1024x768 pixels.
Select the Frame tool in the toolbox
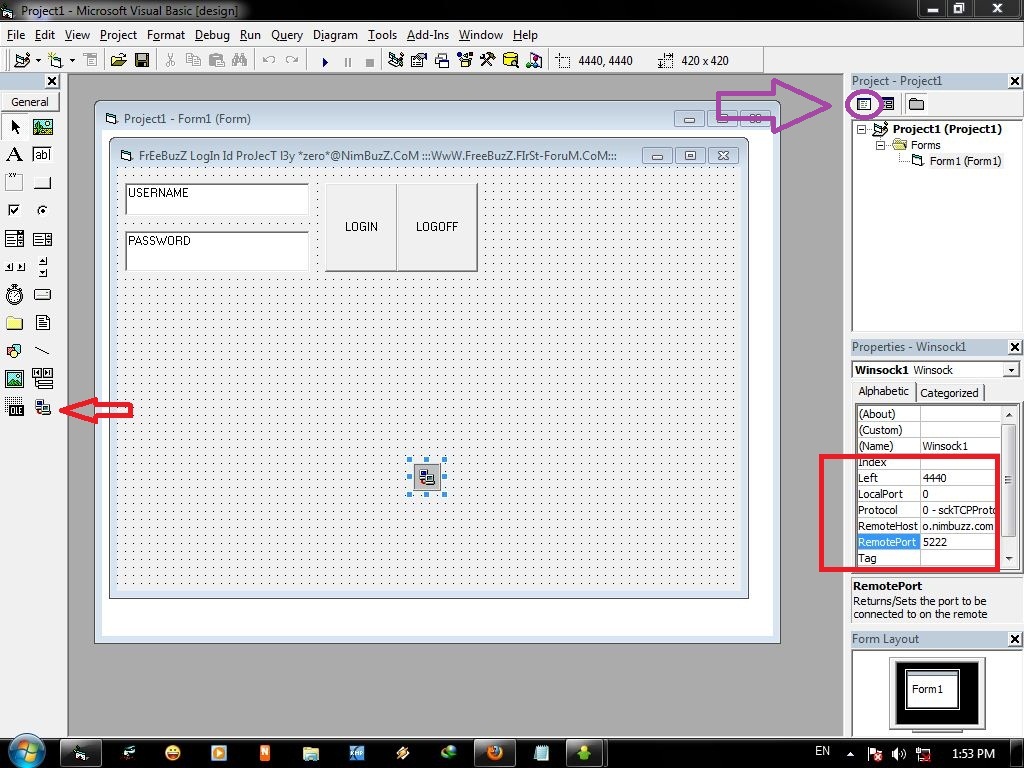[14, 182]
